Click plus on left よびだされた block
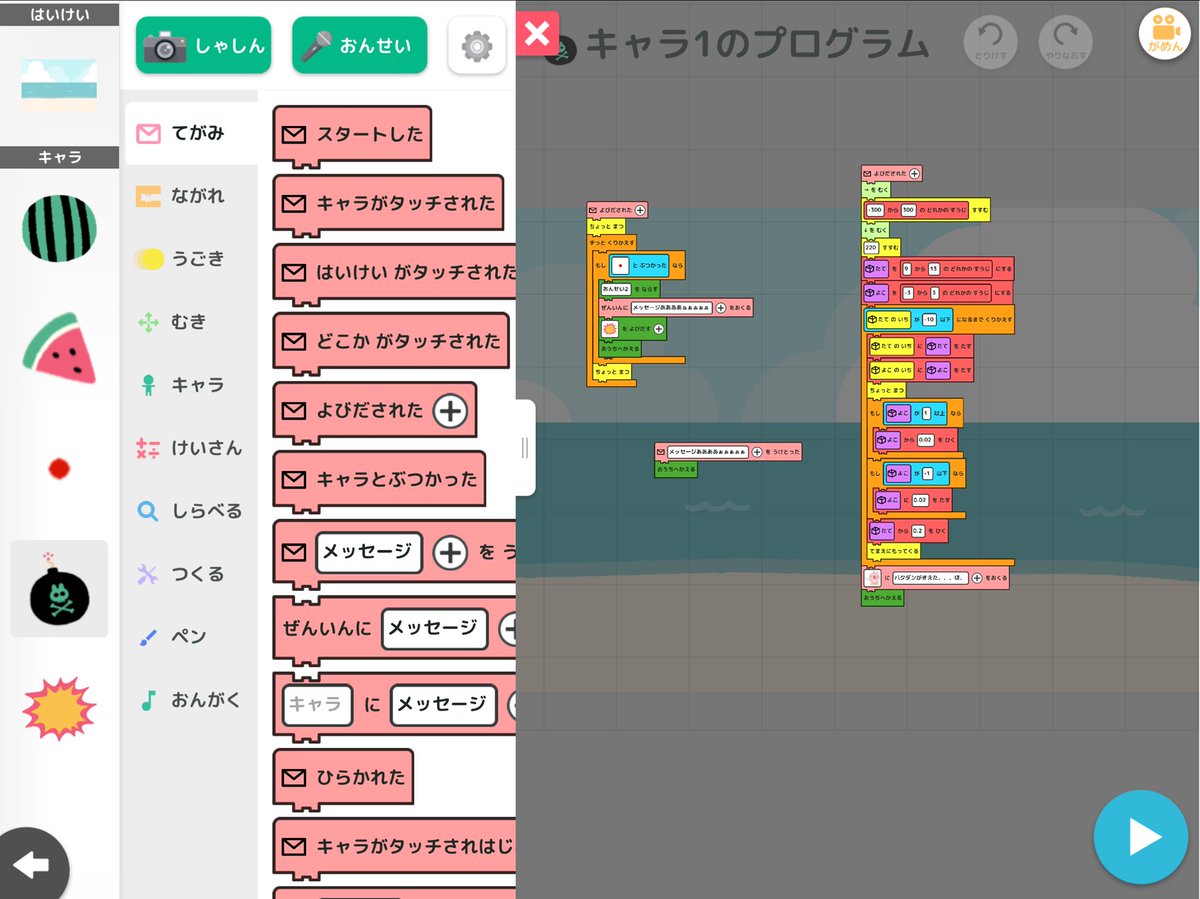Viewport: 1200px width, 899px height. click(x=640, y=210)
